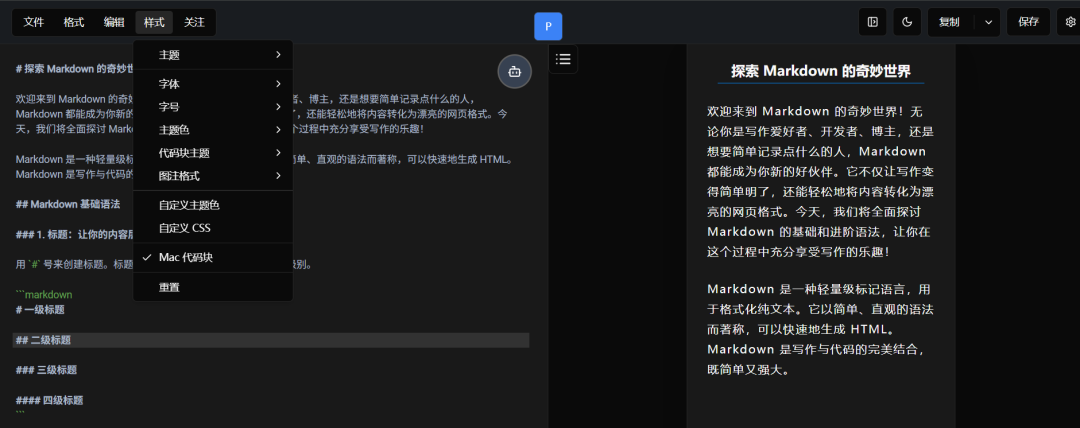The width and height of the screenshot is (1080, 428).
Task: Switch to light mode with moon icon
Action: point(907,22)
